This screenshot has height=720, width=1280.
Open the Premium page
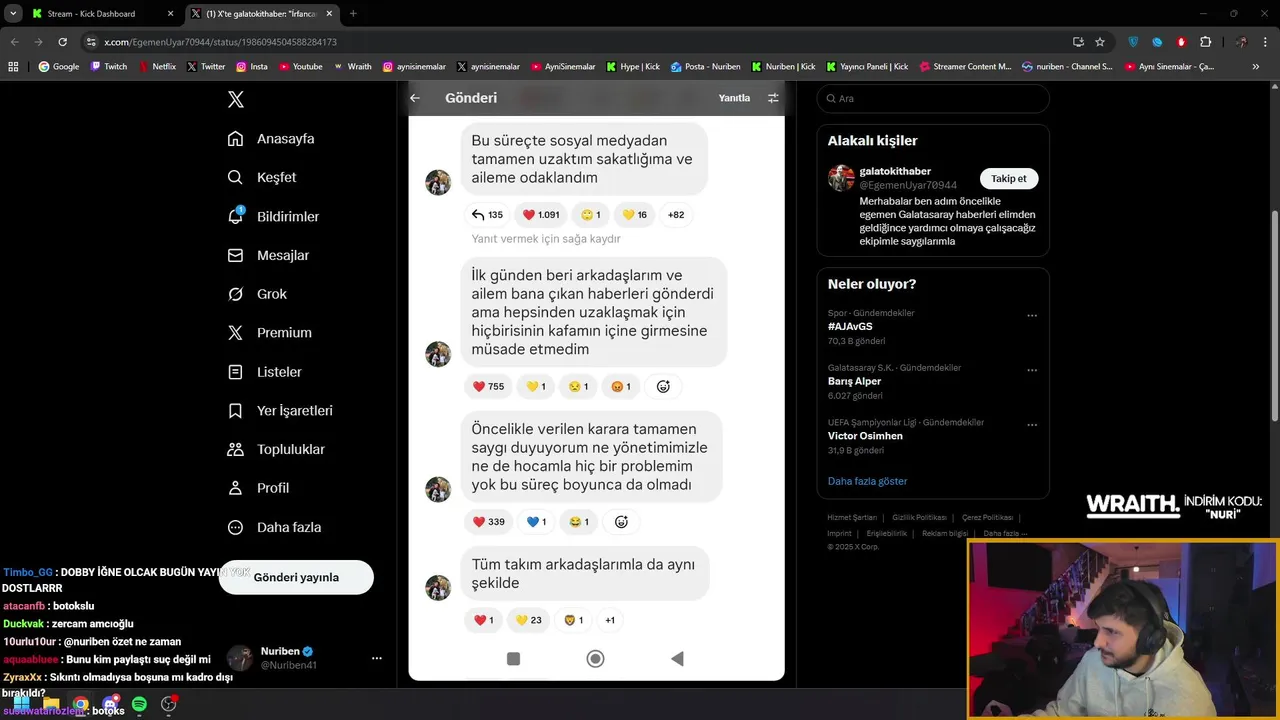(x=269, y=332)
